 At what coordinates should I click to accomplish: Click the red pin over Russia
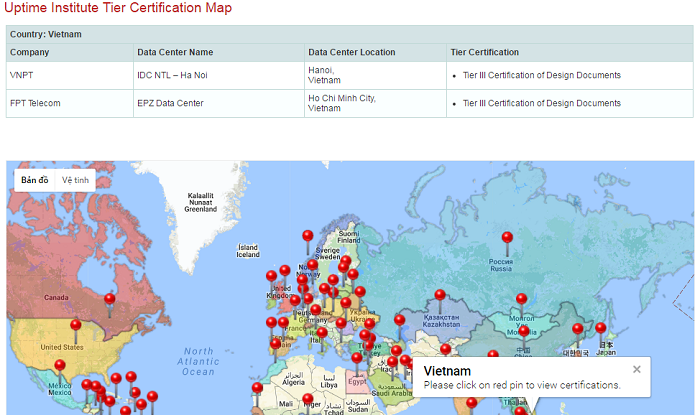tap(507, 237)
